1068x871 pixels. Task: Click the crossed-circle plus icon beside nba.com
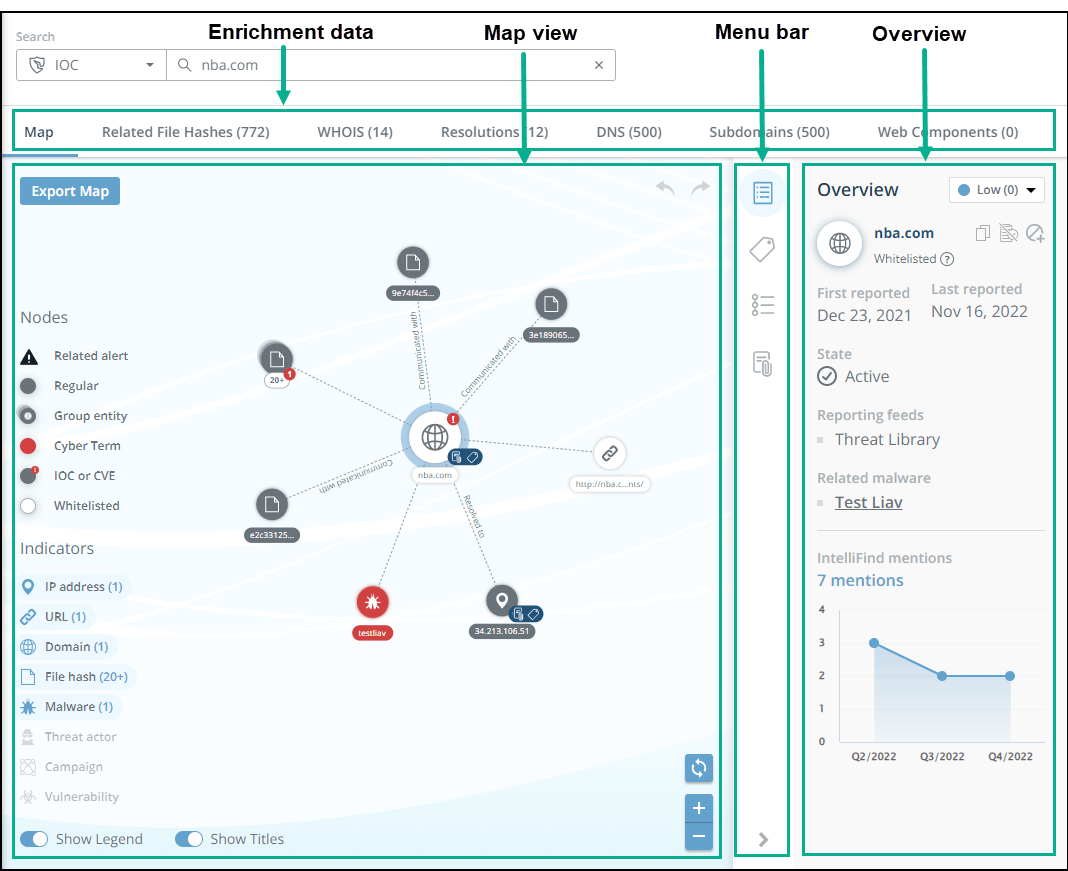(x=1035, y=233)
